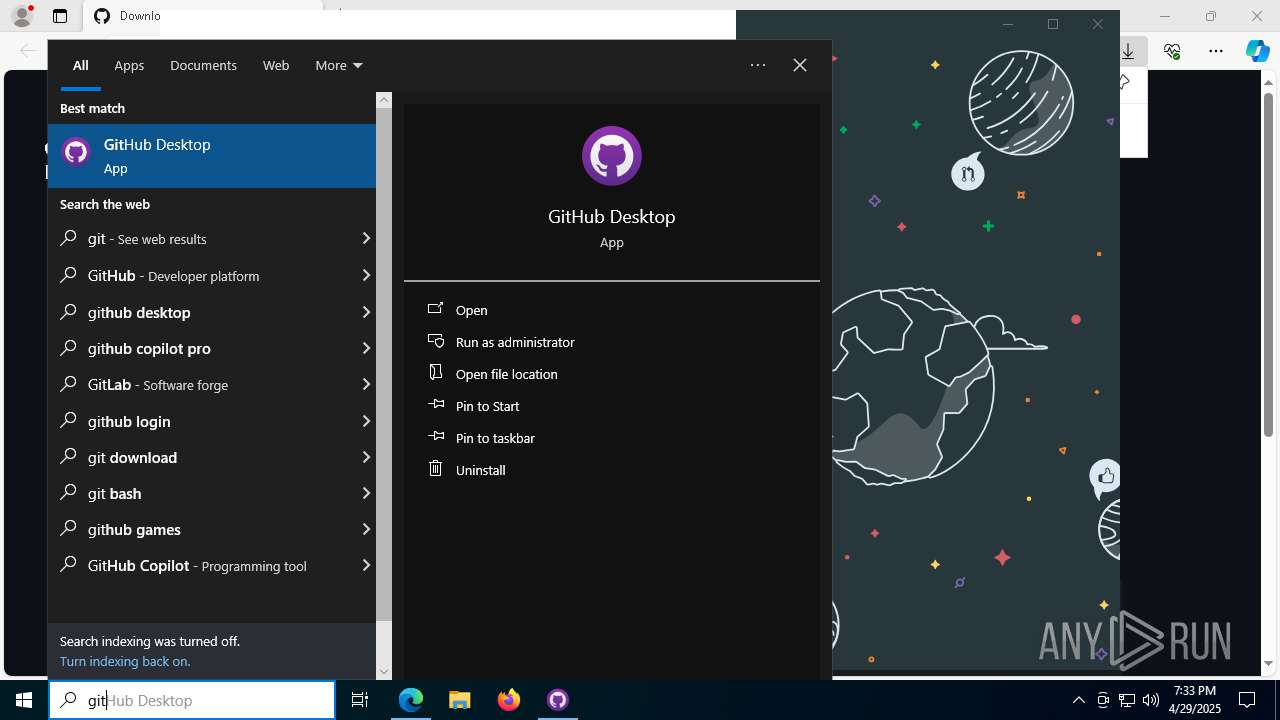This screenshot has height=720, width=1280.
Task: Open the network status tray icon
Action: click(x=1127, y=700)
